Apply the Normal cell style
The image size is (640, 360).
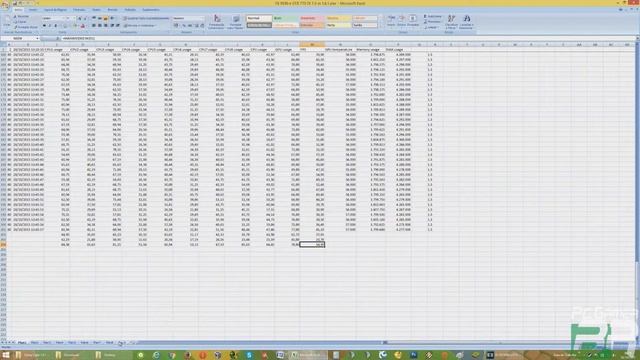click(x=259, y=18)
